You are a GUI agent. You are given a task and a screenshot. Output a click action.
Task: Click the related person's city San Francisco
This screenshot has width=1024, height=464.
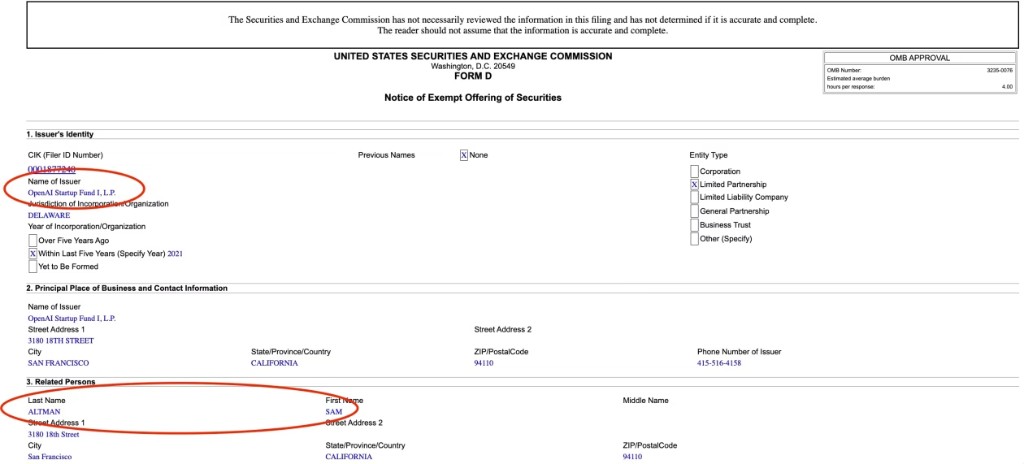point(50,457)
